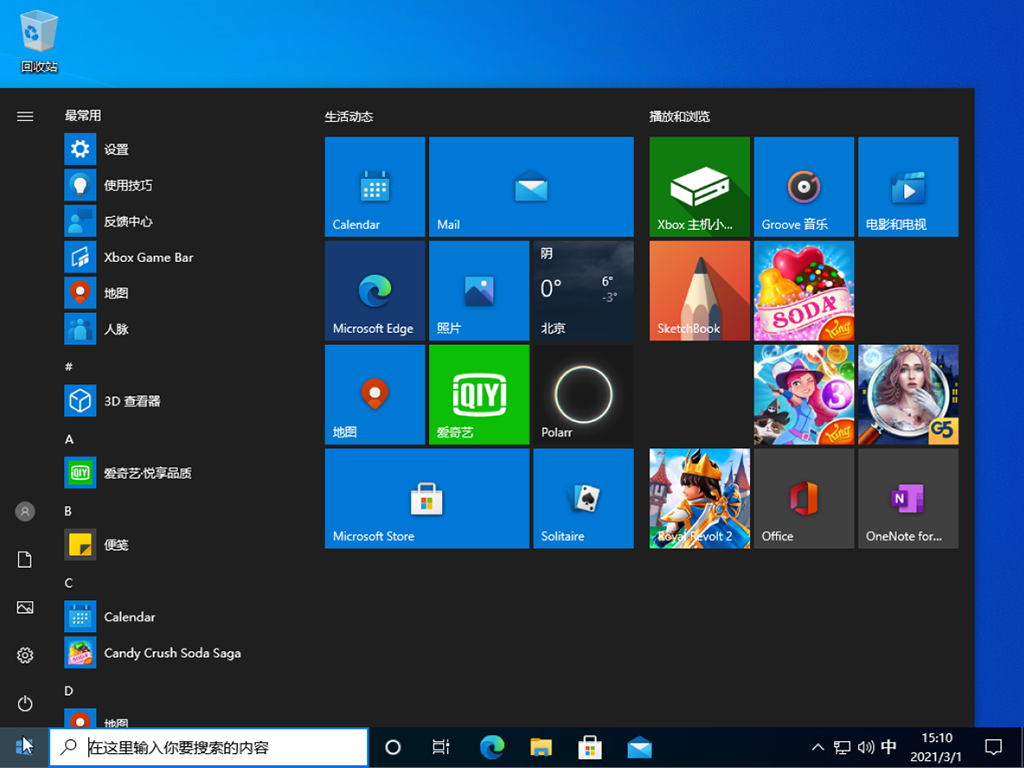Play Solitaire from its tile
The image size is (1024, 768).
click(x=582, y=498)
